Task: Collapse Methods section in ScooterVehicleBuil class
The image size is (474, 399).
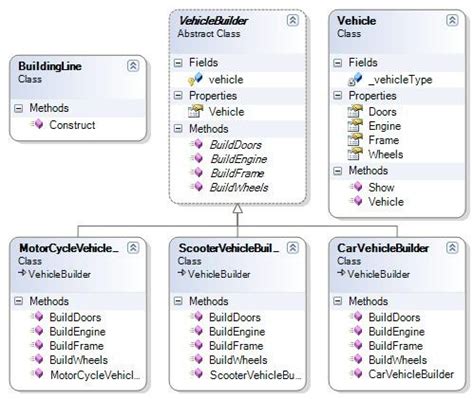Action: pyautogui.click(x=178, y=301)
